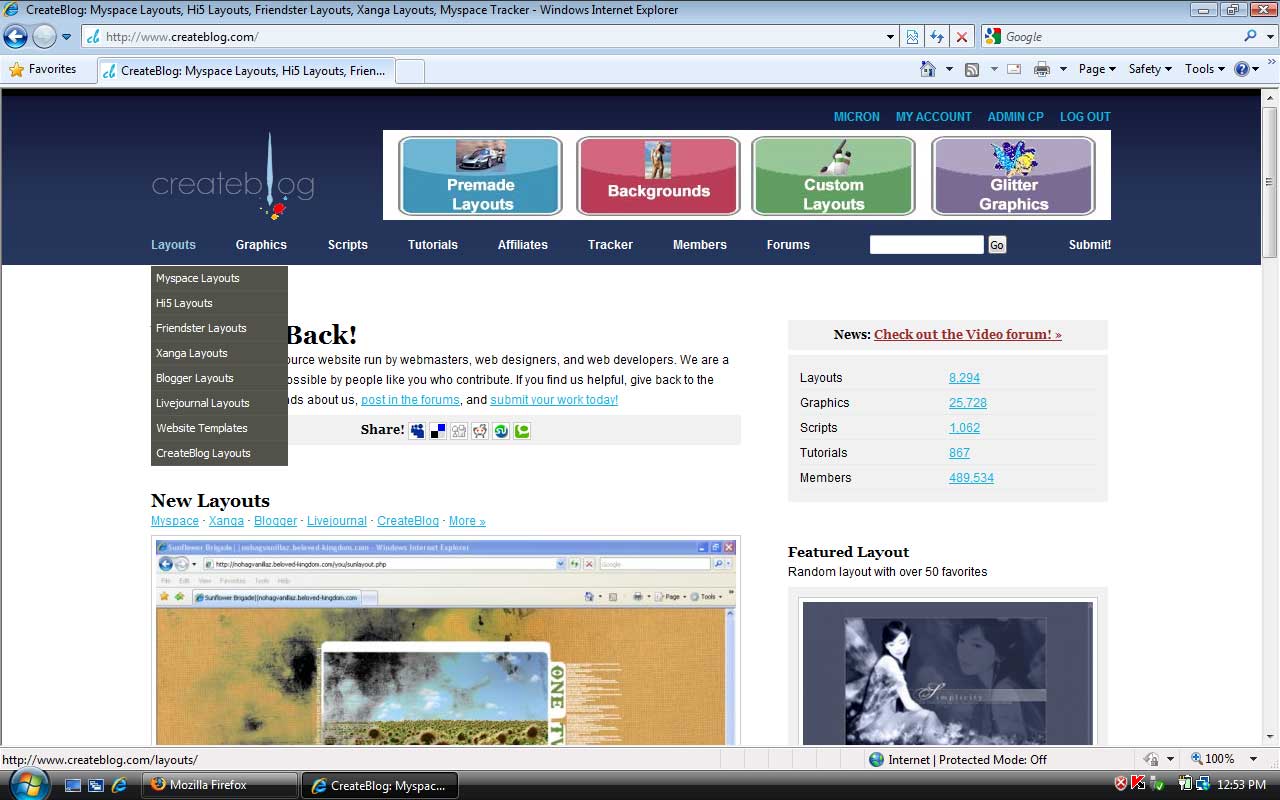Screen dimensions: 1280x800
Task: Select Website Templates menu entry
Action: coord(219,428)
